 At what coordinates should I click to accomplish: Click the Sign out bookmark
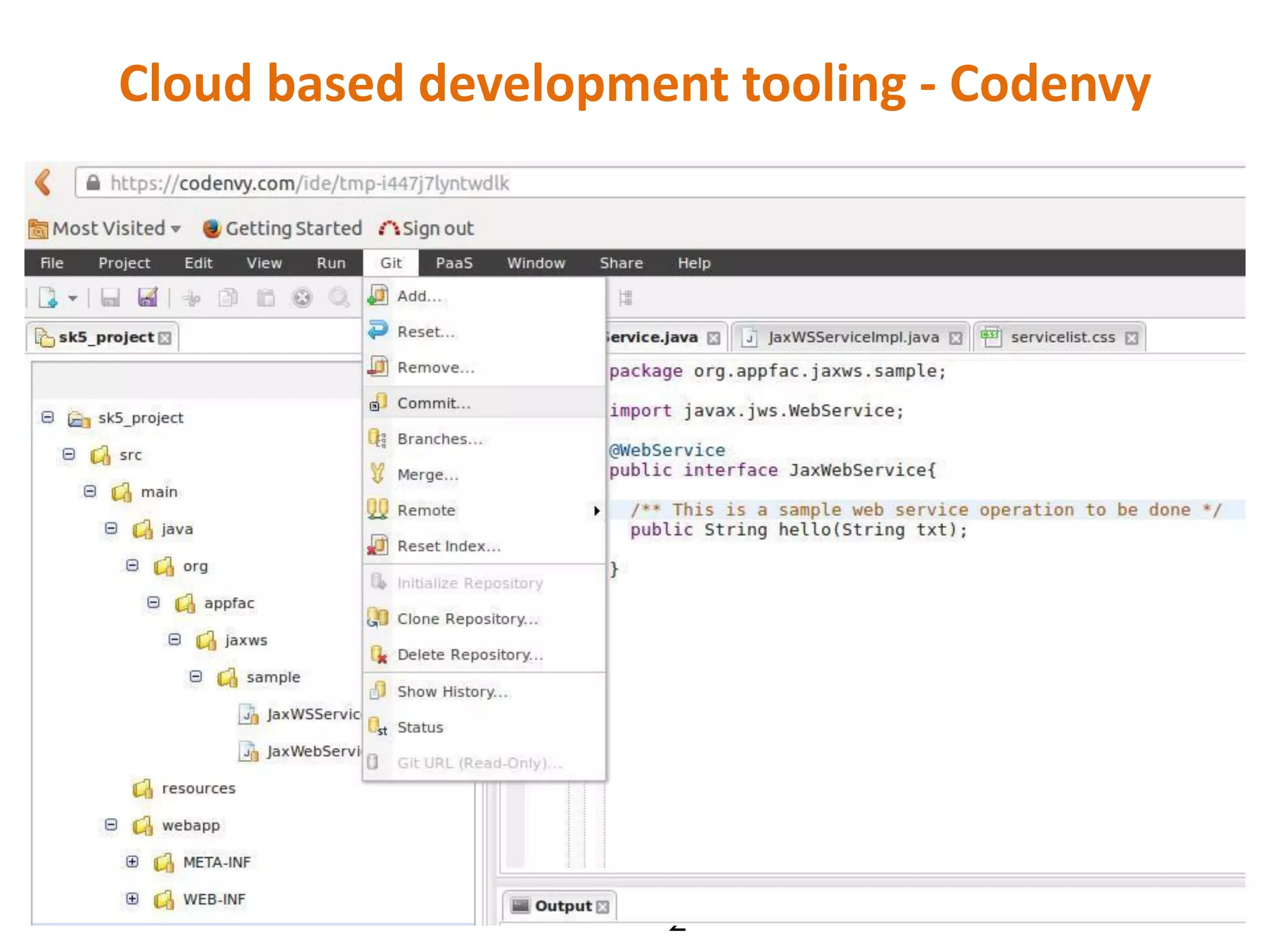tap(427, 229)
